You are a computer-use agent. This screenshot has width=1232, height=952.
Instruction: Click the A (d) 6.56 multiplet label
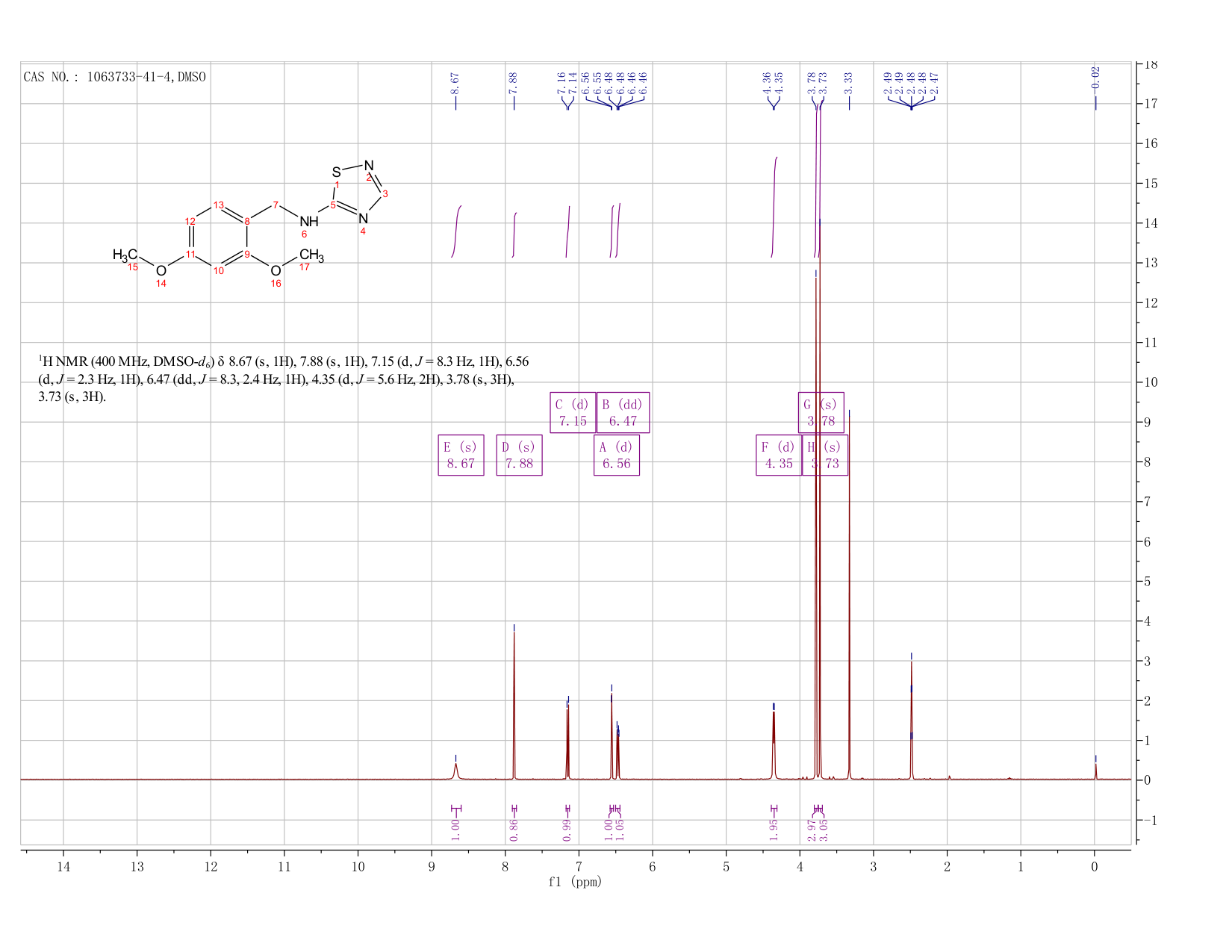[x=617, y=455]
